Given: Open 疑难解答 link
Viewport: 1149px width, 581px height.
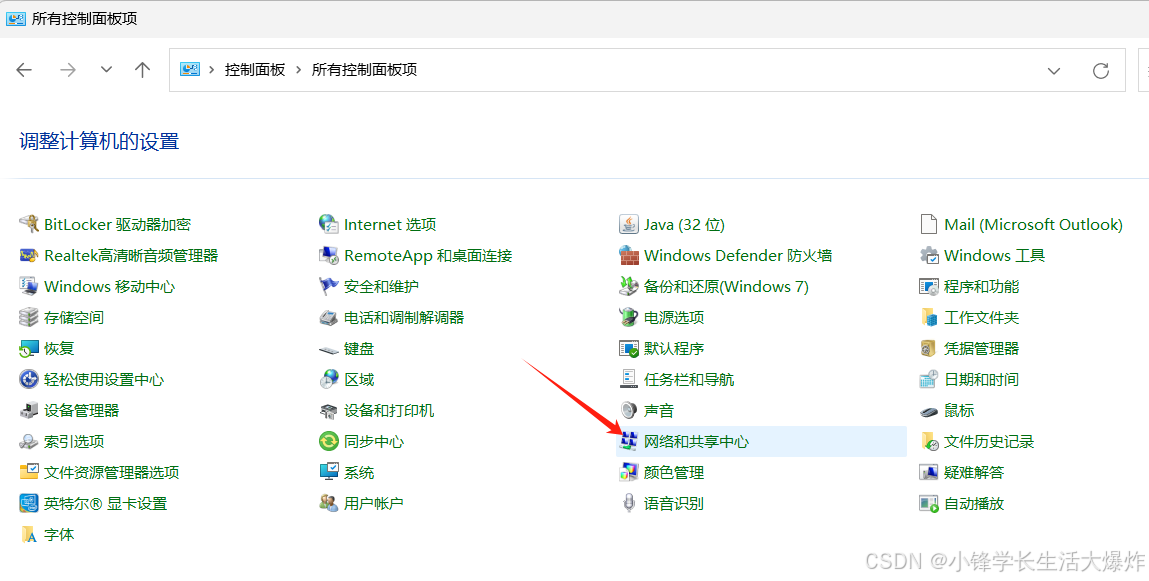Looking at the screenshot, I should pyautogui.click(x=974, y=473).
